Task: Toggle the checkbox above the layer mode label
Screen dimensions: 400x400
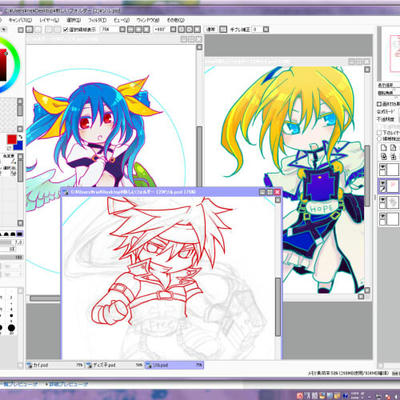Action: pyautogui.click(x=379, y=104)
